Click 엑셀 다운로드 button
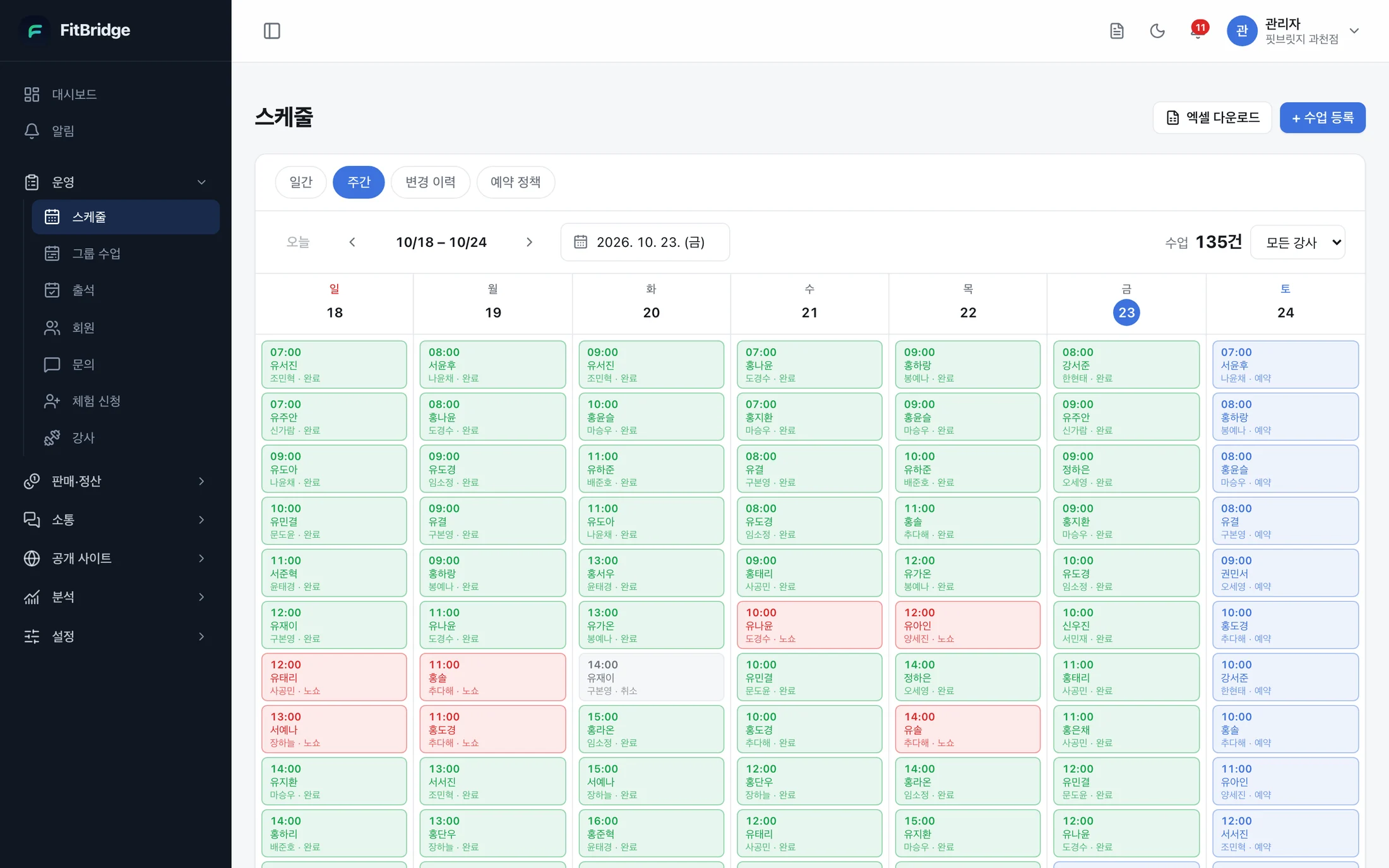This screenshot has width=1389, height=868. pyautogui.click(x=1212, y=117)
